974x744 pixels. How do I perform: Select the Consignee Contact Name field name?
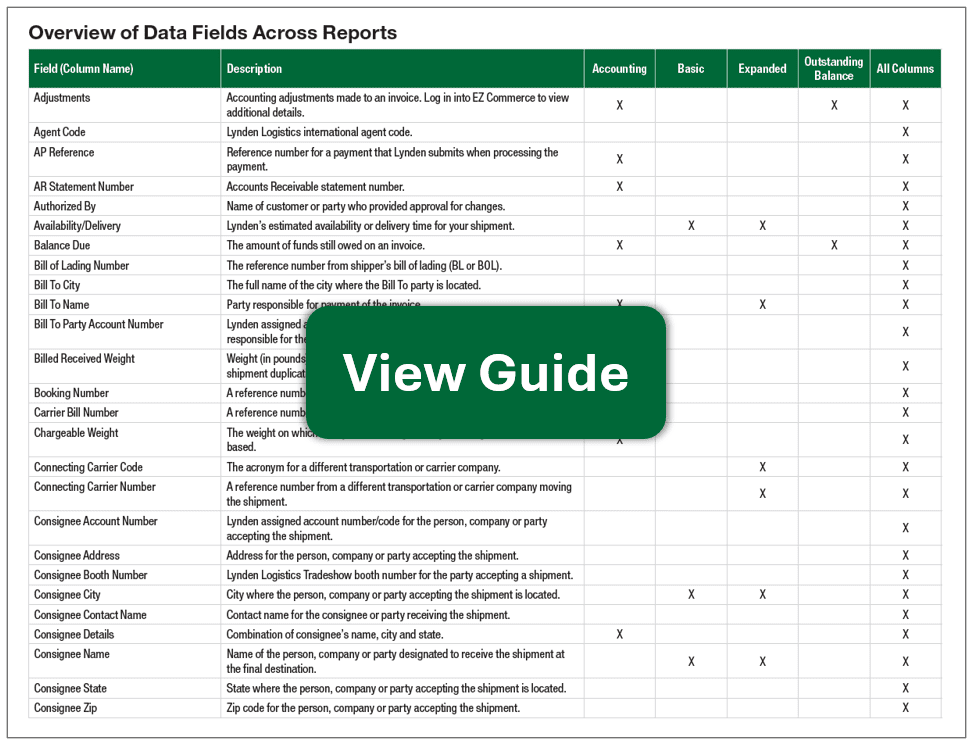pyautogui.click(x=90, y=615)
